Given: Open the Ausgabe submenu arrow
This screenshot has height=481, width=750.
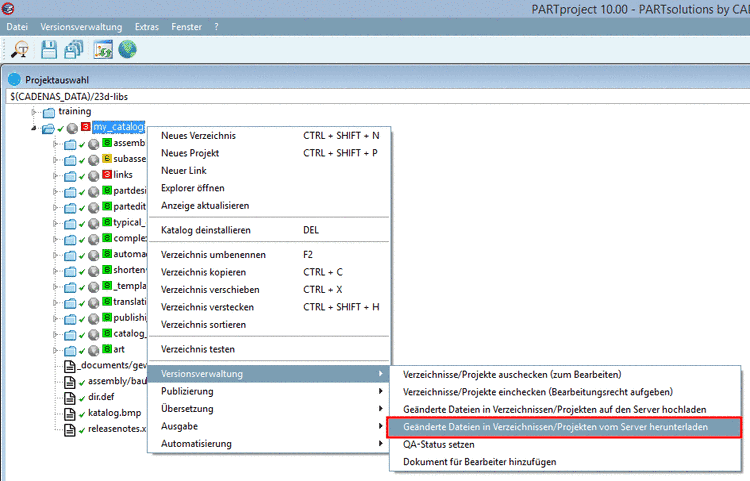Looking at the screenshot, I should [381, 426].
